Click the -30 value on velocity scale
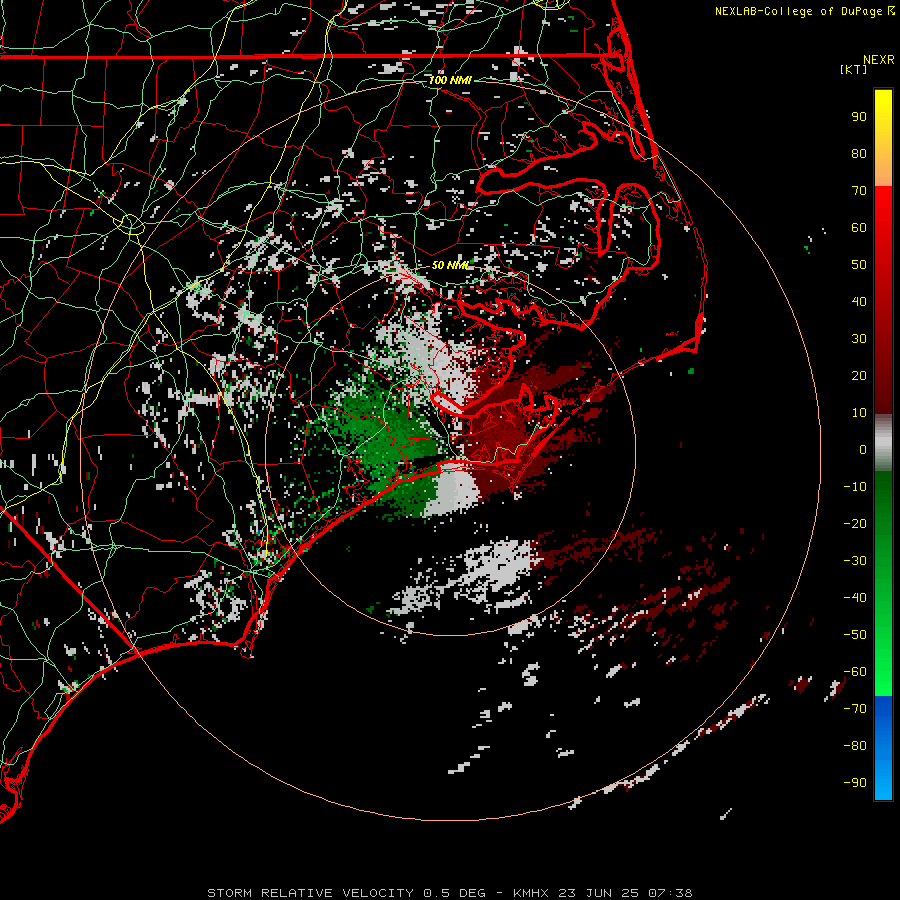 coord(855,561)
